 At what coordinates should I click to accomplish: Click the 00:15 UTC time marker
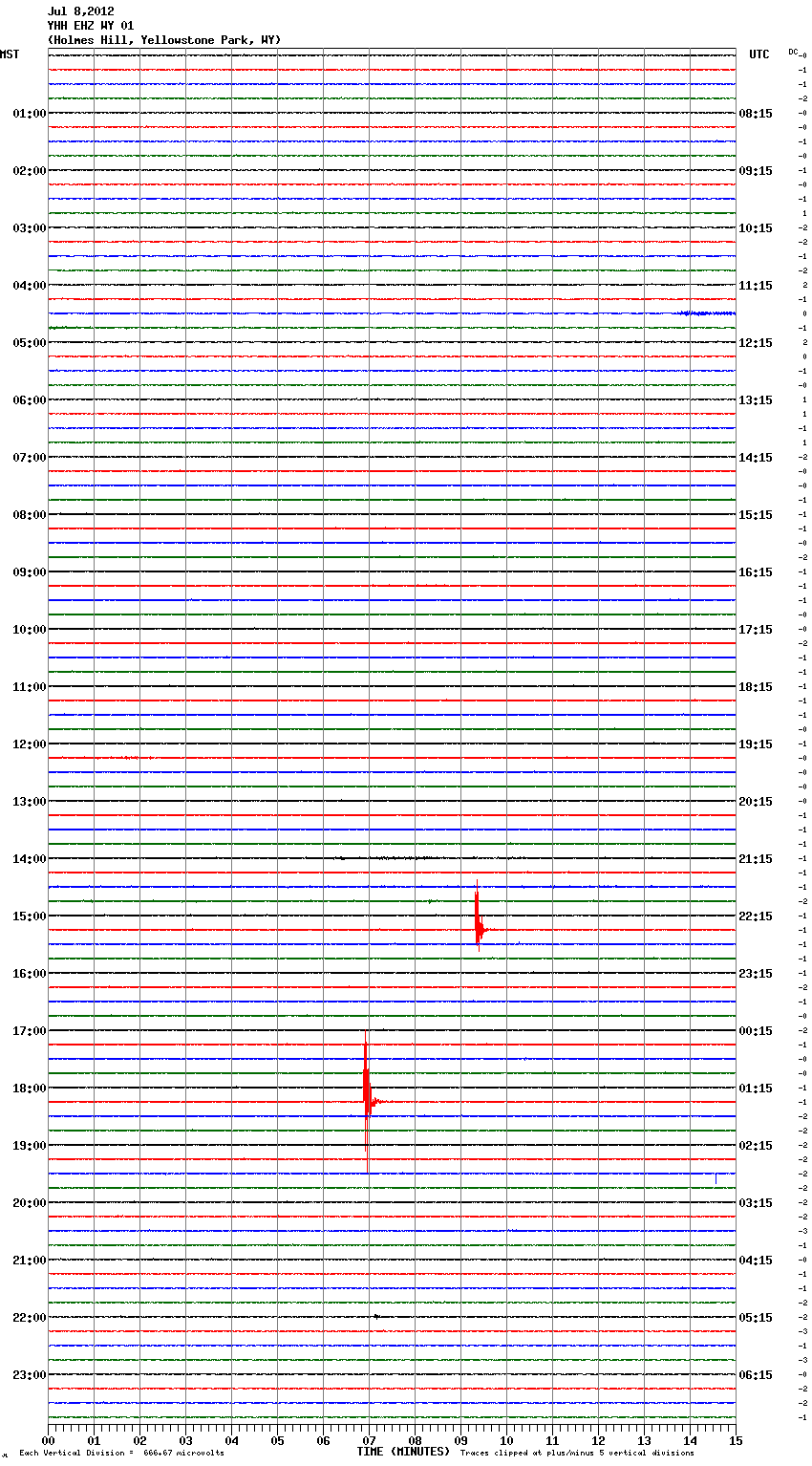tap(756, 1031)
